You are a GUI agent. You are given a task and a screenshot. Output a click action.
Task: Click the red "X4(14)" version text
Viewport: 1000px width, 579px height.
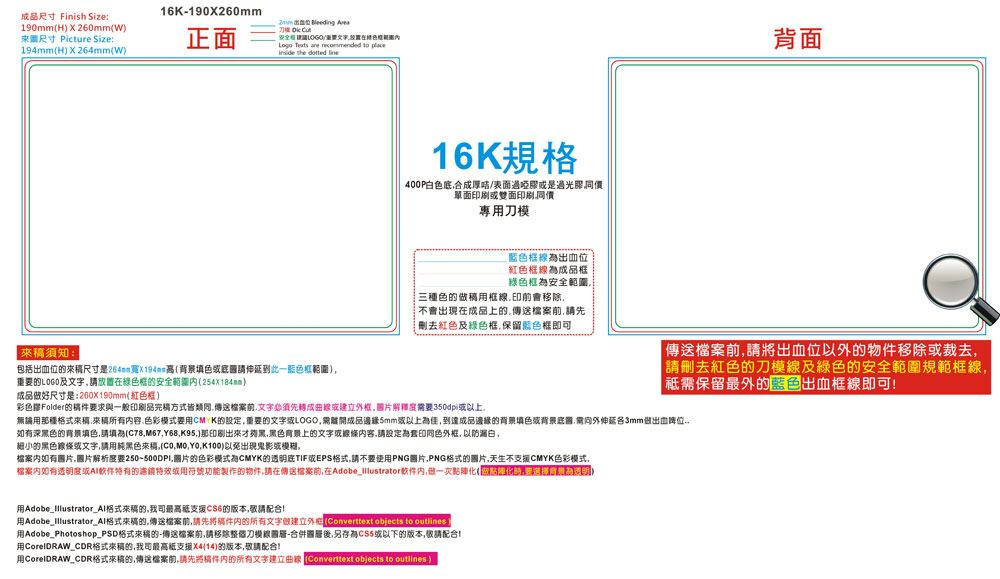click(205, 546)
